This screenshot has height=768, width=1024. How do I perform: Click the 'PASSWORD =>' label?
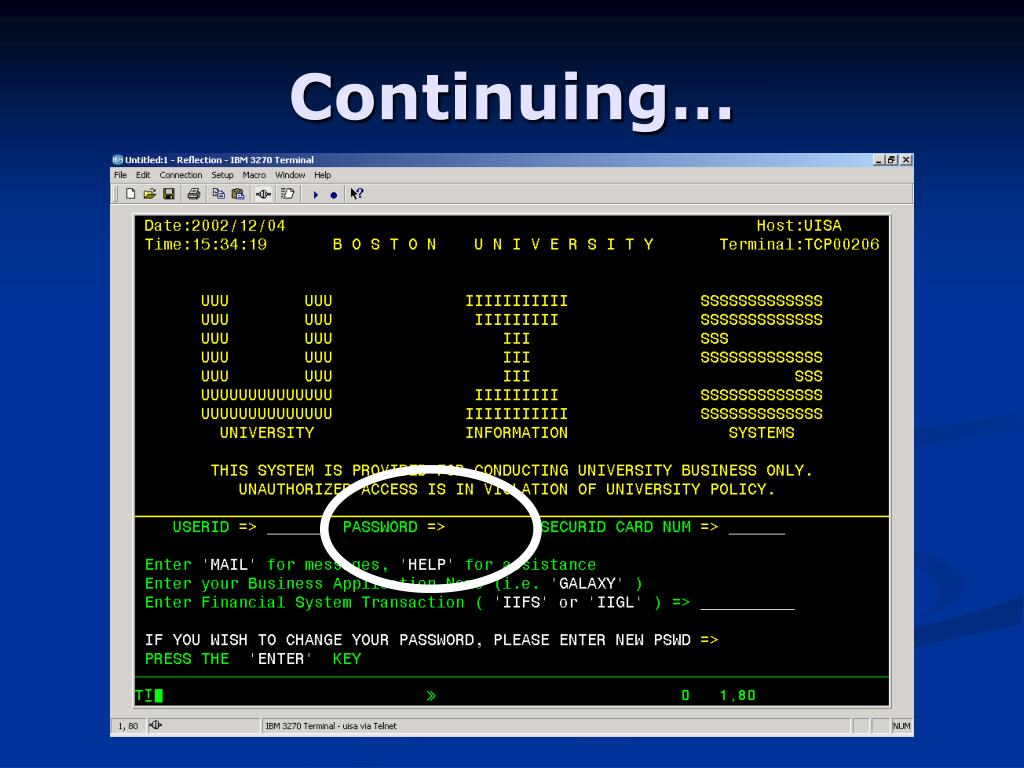pos(394,527)
